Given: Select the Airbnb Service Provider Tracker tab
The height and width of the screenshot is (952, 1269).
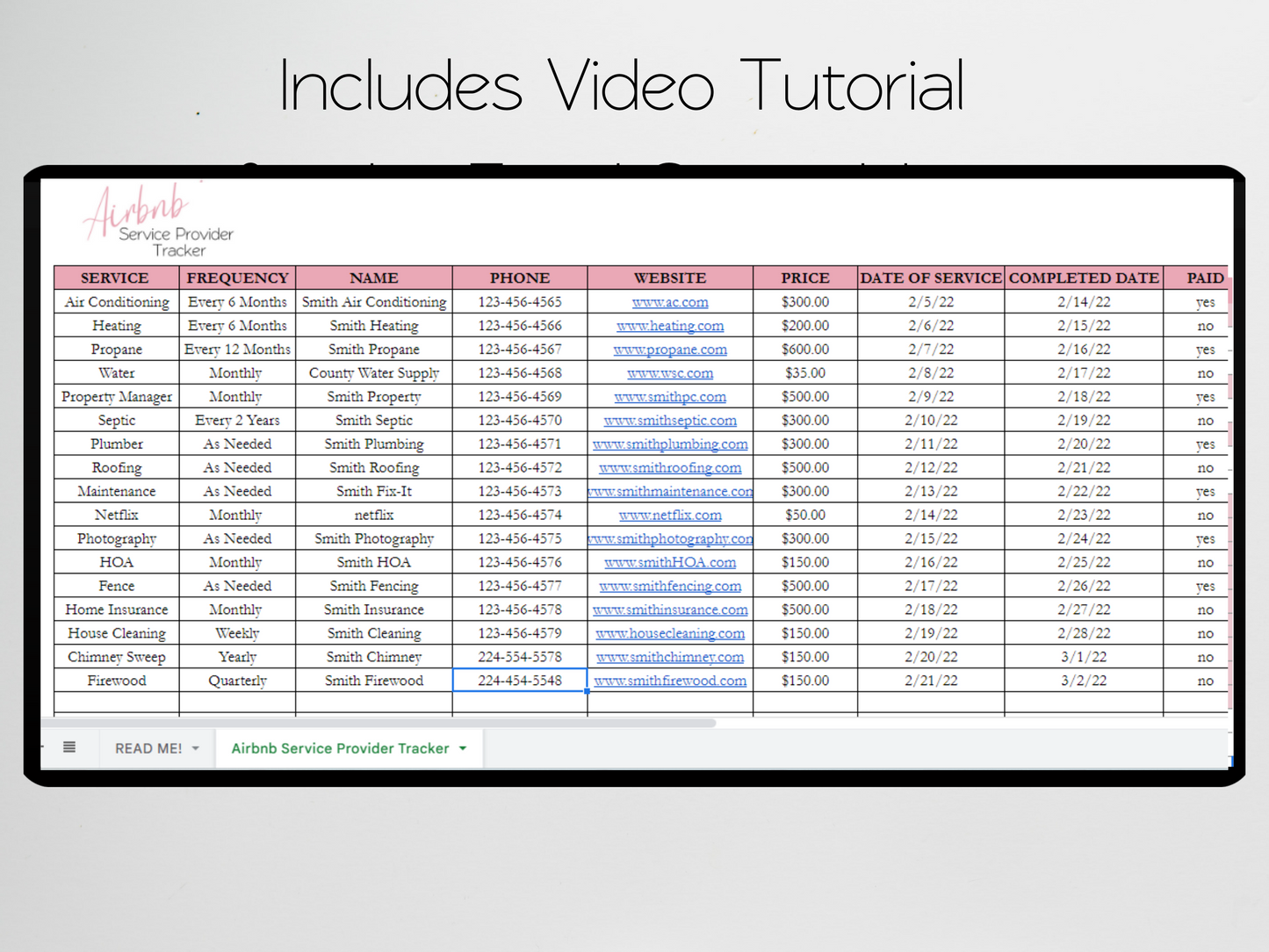Looking at the screenshot, I should click(340, 748).
